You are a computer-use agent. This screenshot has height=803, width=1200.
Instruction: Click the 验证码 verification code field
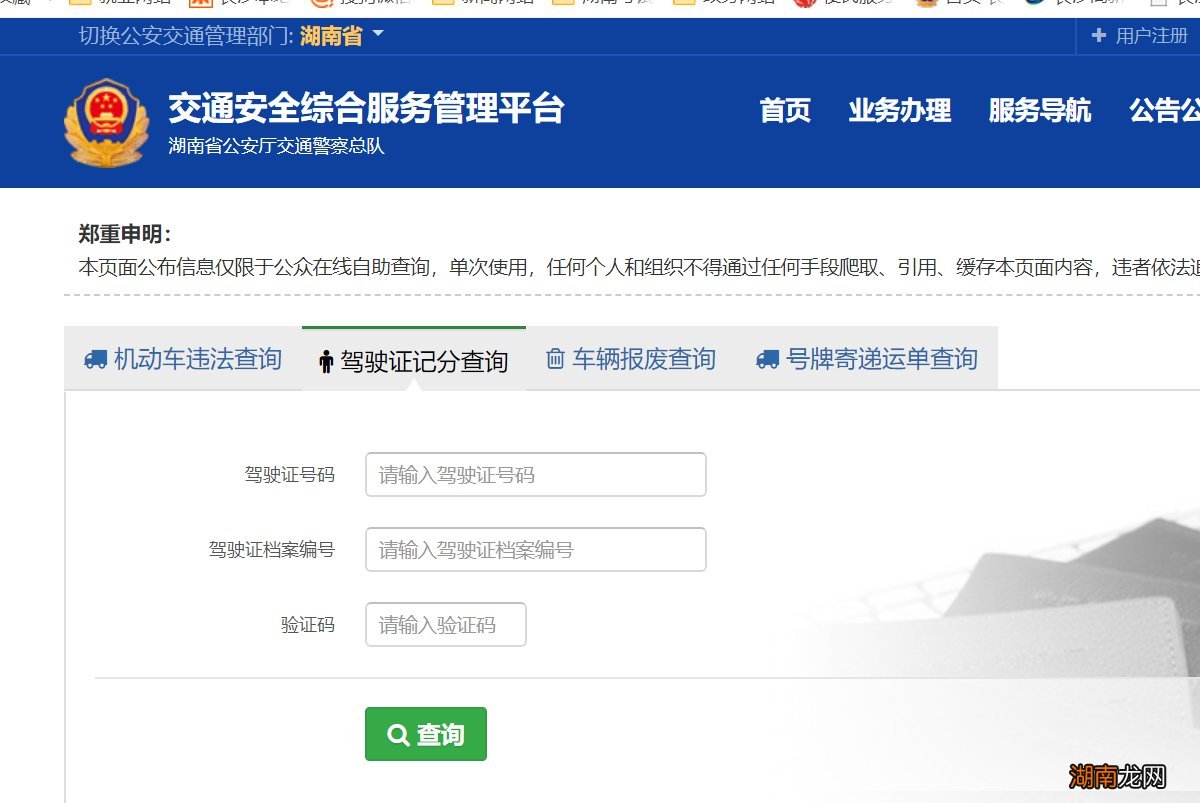[x=446, y=624]
